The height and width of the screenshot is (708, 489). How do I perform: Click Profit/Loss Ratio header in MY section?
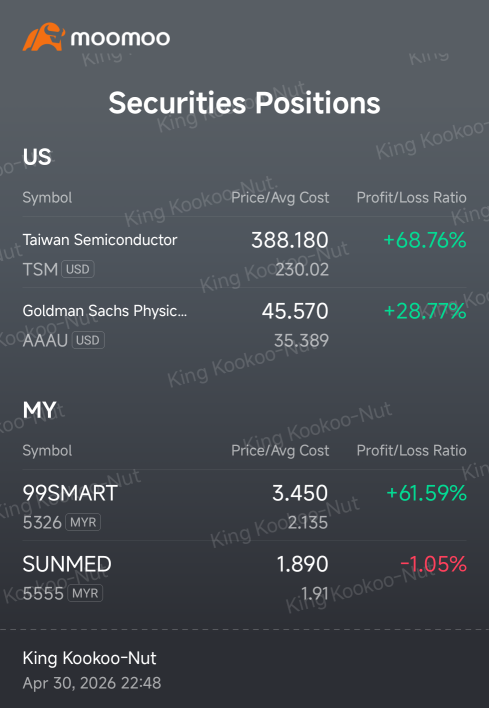[411, 451]
